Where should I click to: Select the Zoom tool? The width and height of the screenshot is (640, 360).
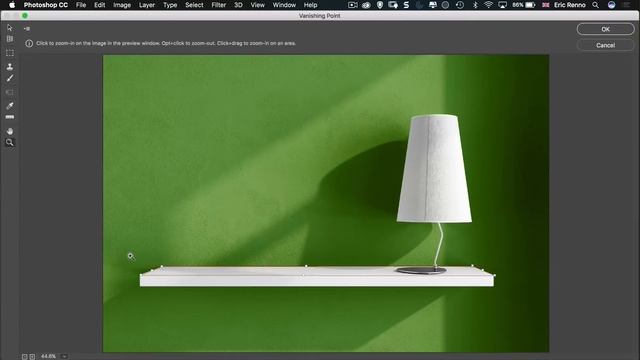[x=10, y=142]
